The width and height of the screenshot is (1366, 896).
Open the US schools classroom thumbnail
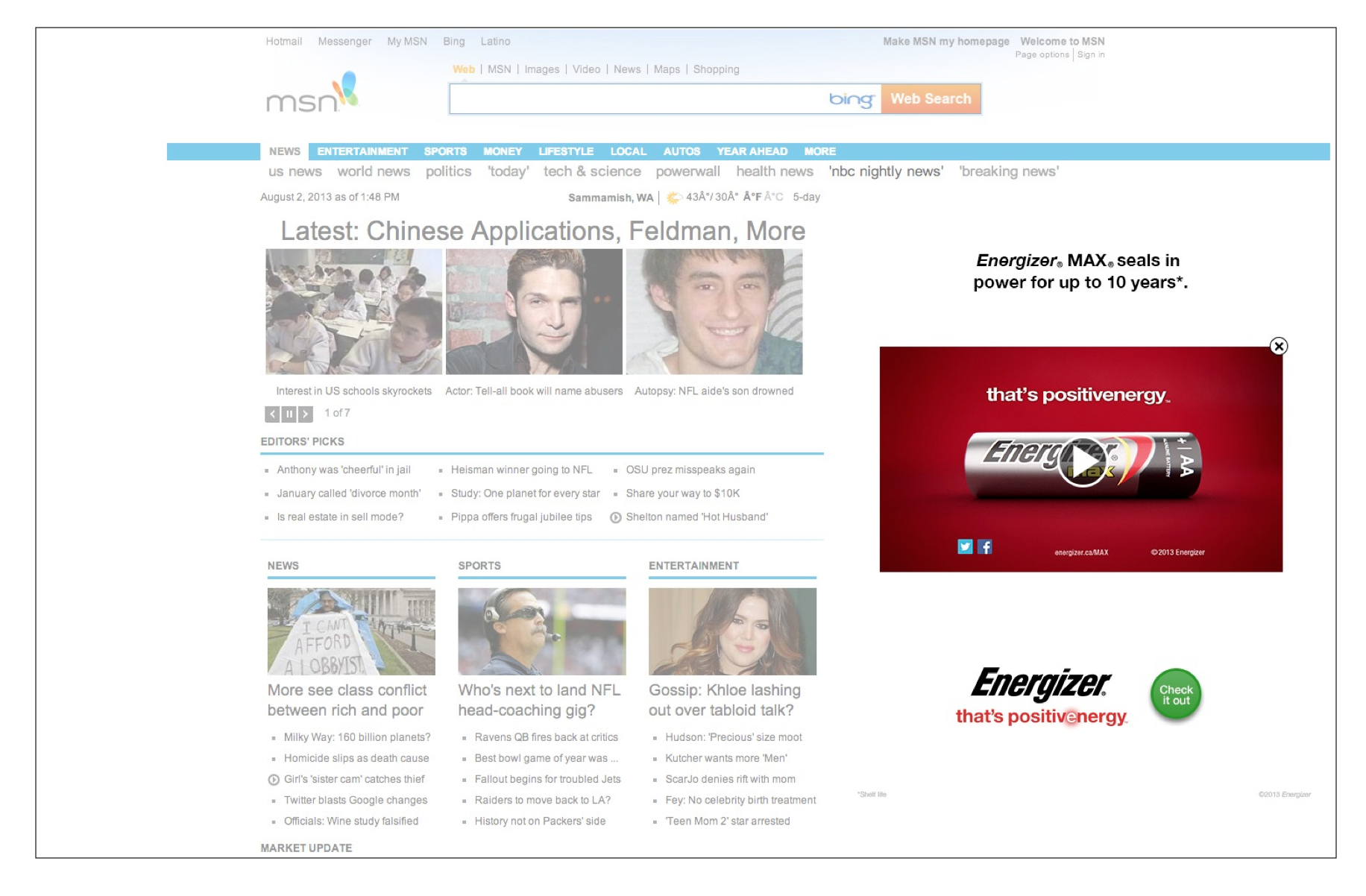(x=353, y=312)
